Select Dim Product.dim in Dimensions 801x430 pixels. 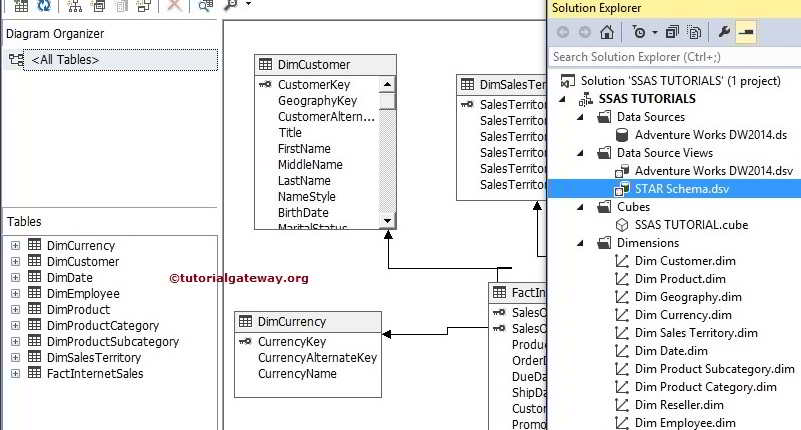pyautogui.click(x=680, y=279)
